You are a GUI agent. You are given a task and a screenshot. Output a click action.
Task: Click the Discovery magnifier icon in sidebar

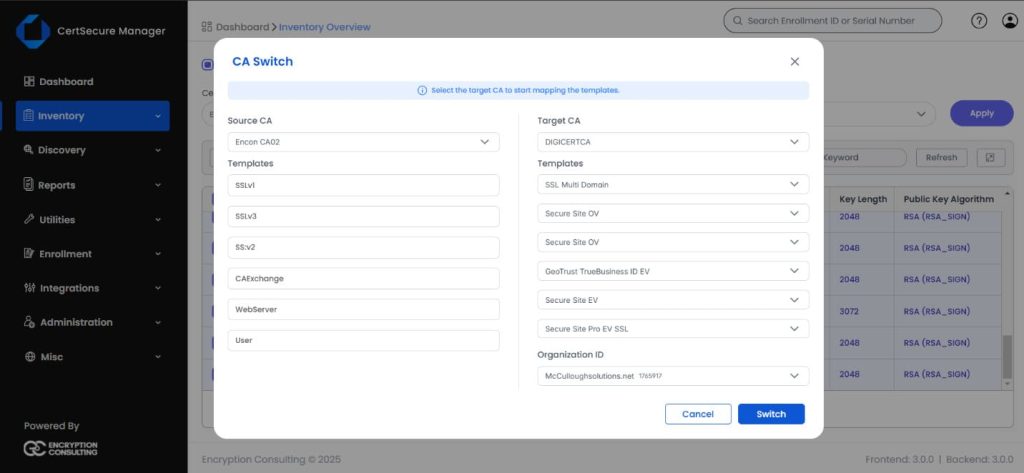[29, 150]
